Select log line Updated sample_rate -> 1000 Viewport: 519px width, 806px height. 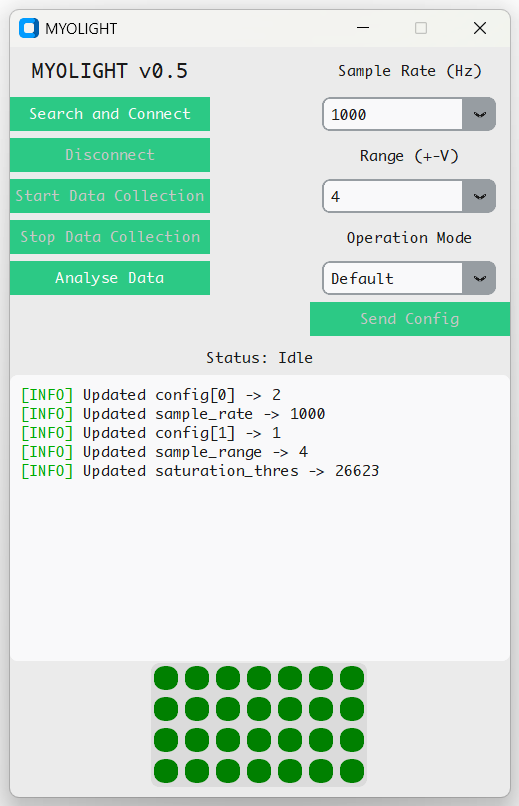tap(173, 414)
